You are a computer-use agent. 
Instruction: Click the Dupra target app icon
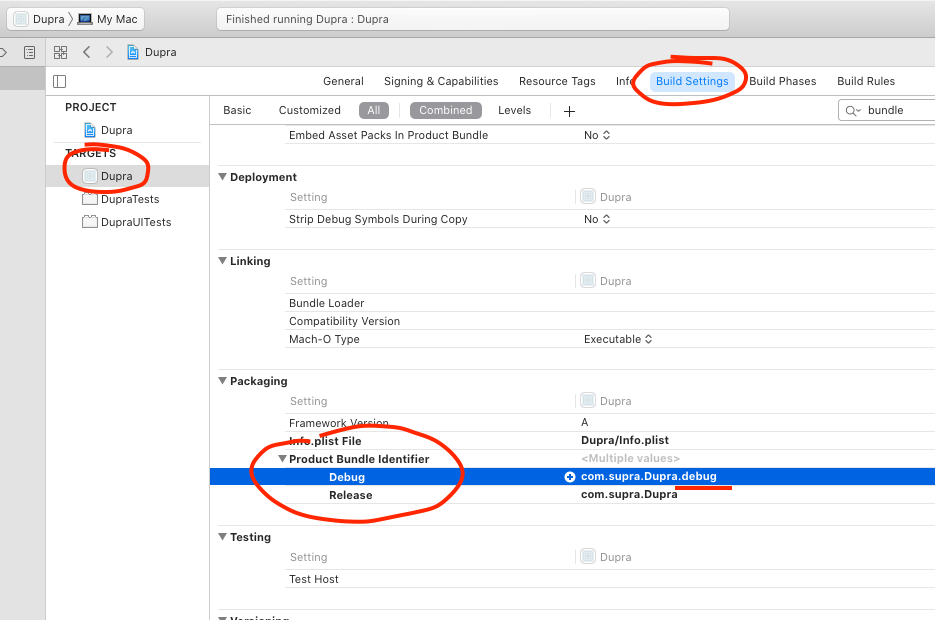coord(89,176)
